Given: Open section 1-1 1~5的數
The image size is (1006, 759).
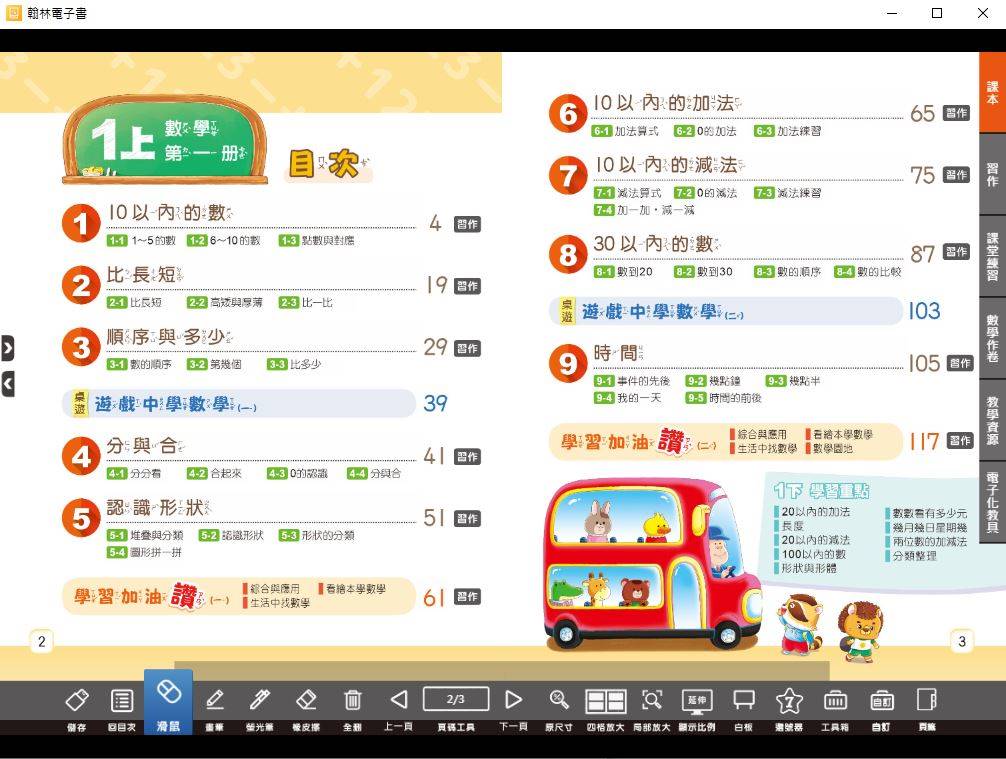Looking at the screenshot, I should [x=141, y=241].
